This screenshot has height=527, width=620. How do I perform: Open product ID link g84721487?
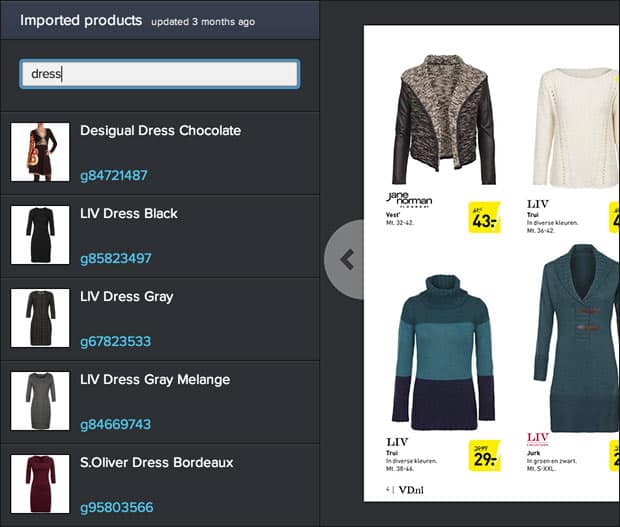[114, 175]
